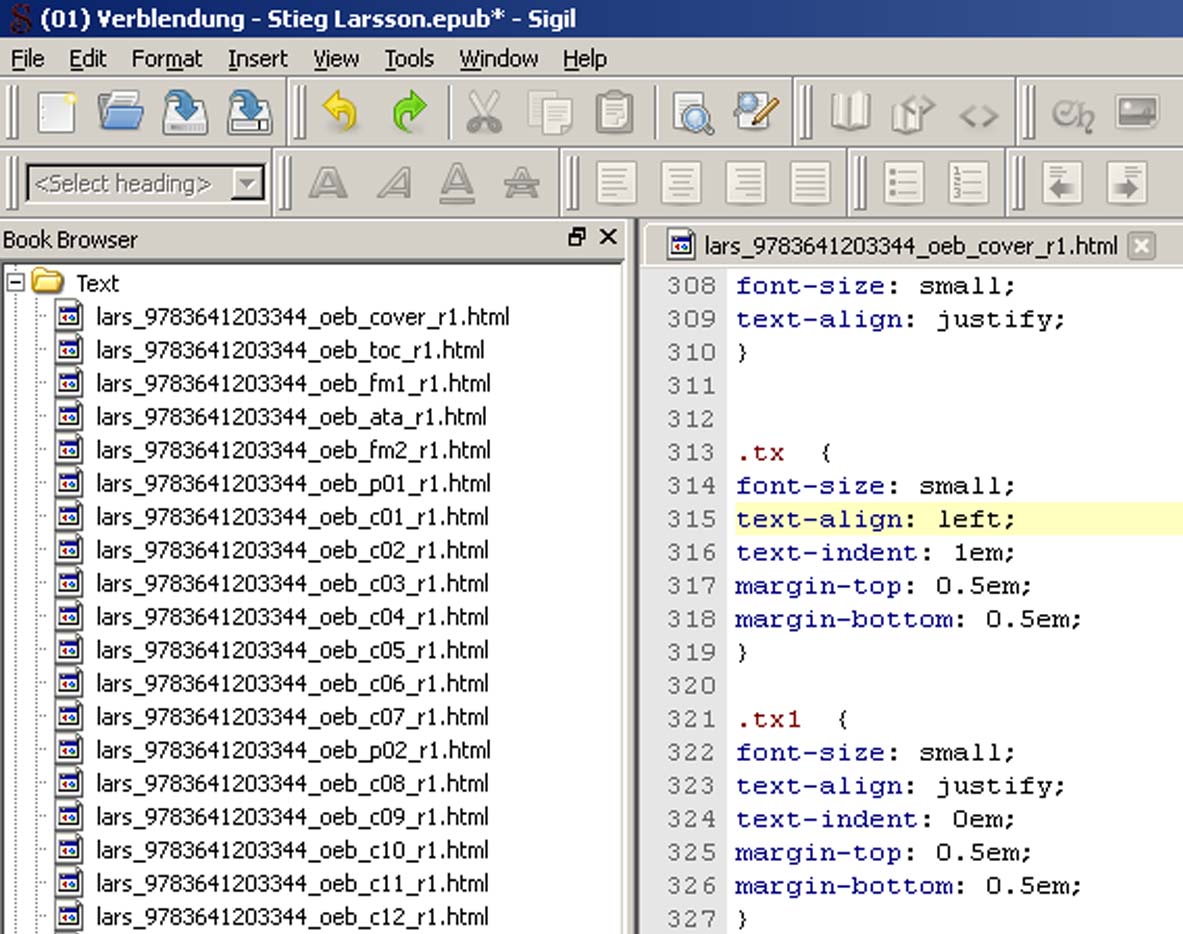This screenshot has height=934, width=1183.
Task: Click the Justify alignment icon
Action: [x=809, y=183]
